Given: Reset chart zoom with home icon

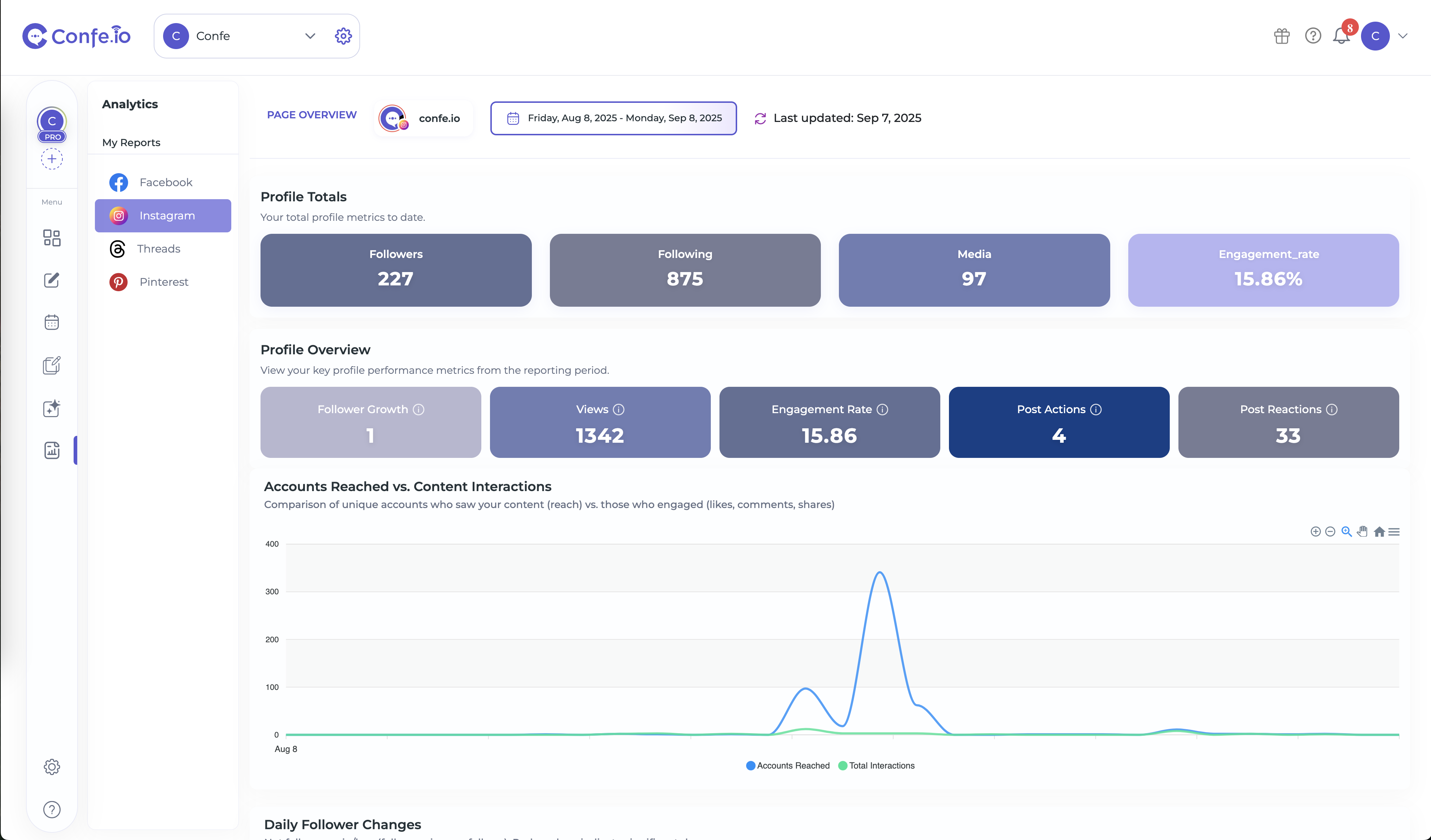Looking at the screenshot, I should click(x=1379, y=531).
